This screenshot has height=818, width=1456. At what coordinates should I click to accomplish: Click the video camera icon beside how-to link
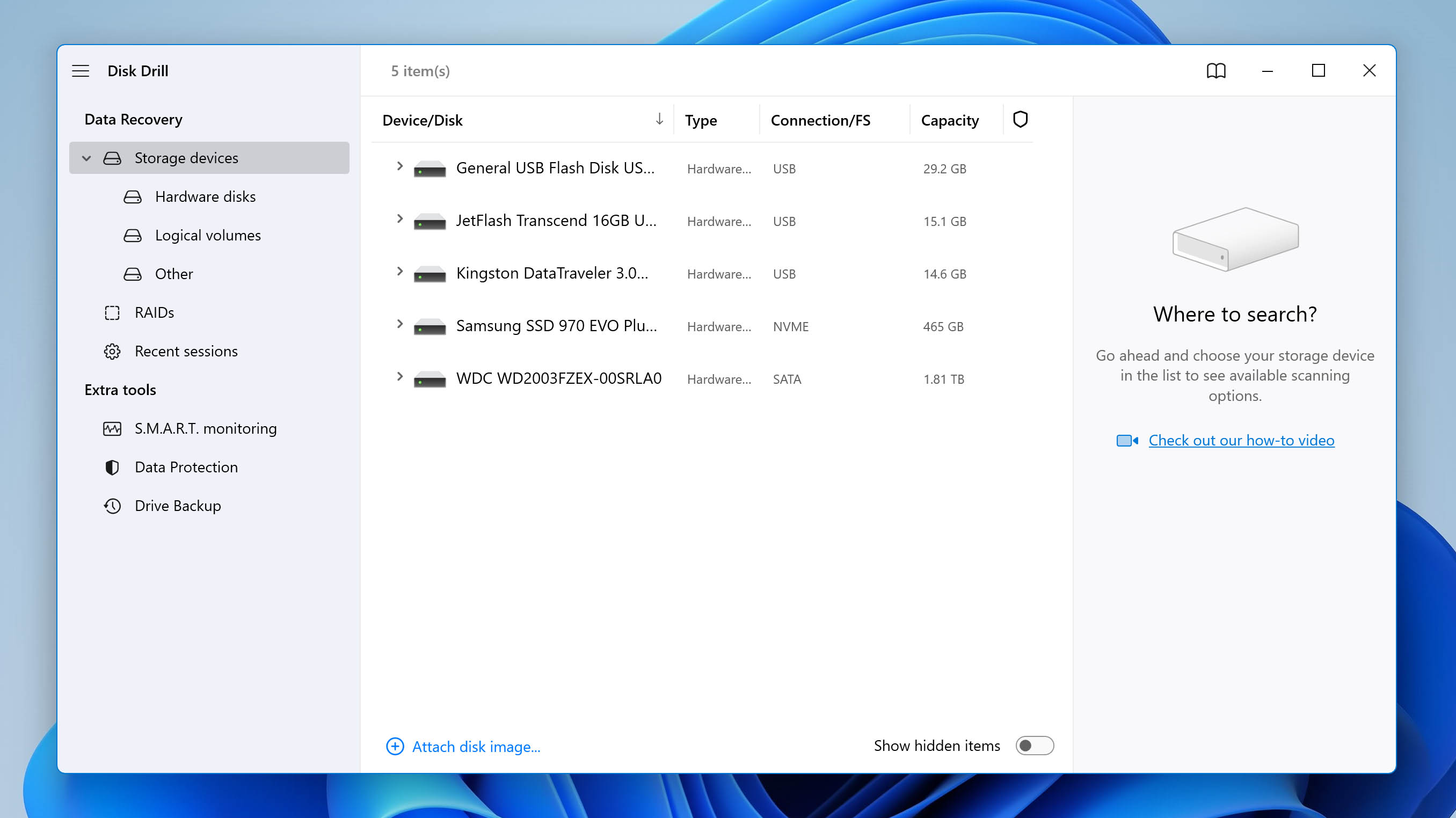coord(1126,440)
